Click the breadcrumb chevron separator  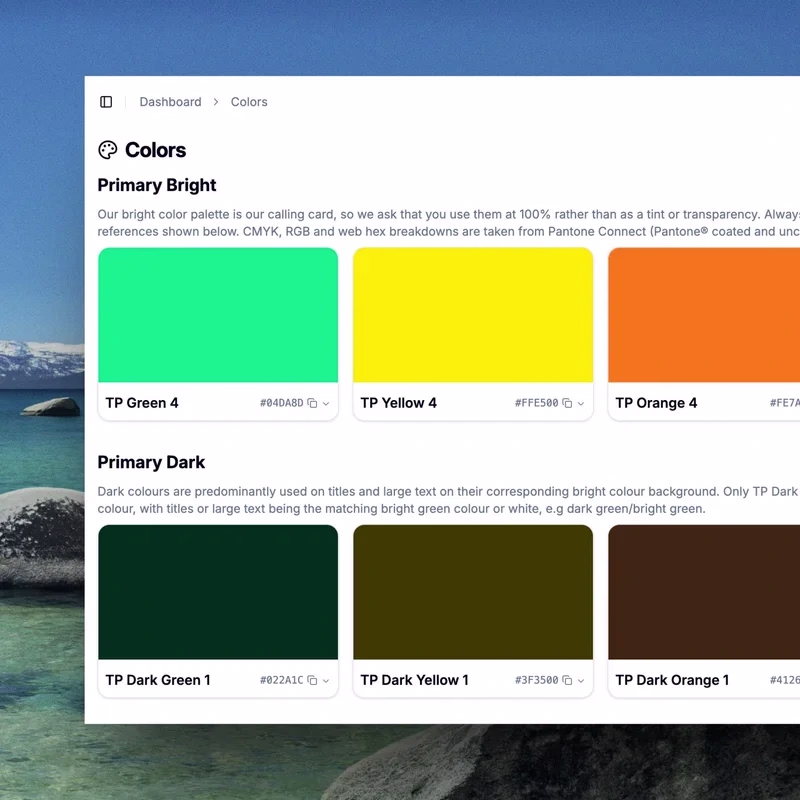[216, 102]
